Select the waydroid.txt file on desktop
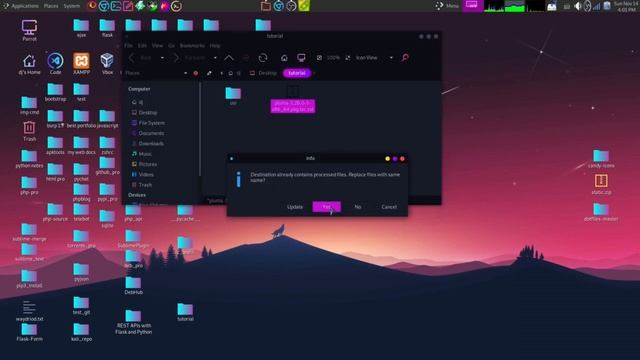This screenshot has width=640, height=360. [29, 311]
